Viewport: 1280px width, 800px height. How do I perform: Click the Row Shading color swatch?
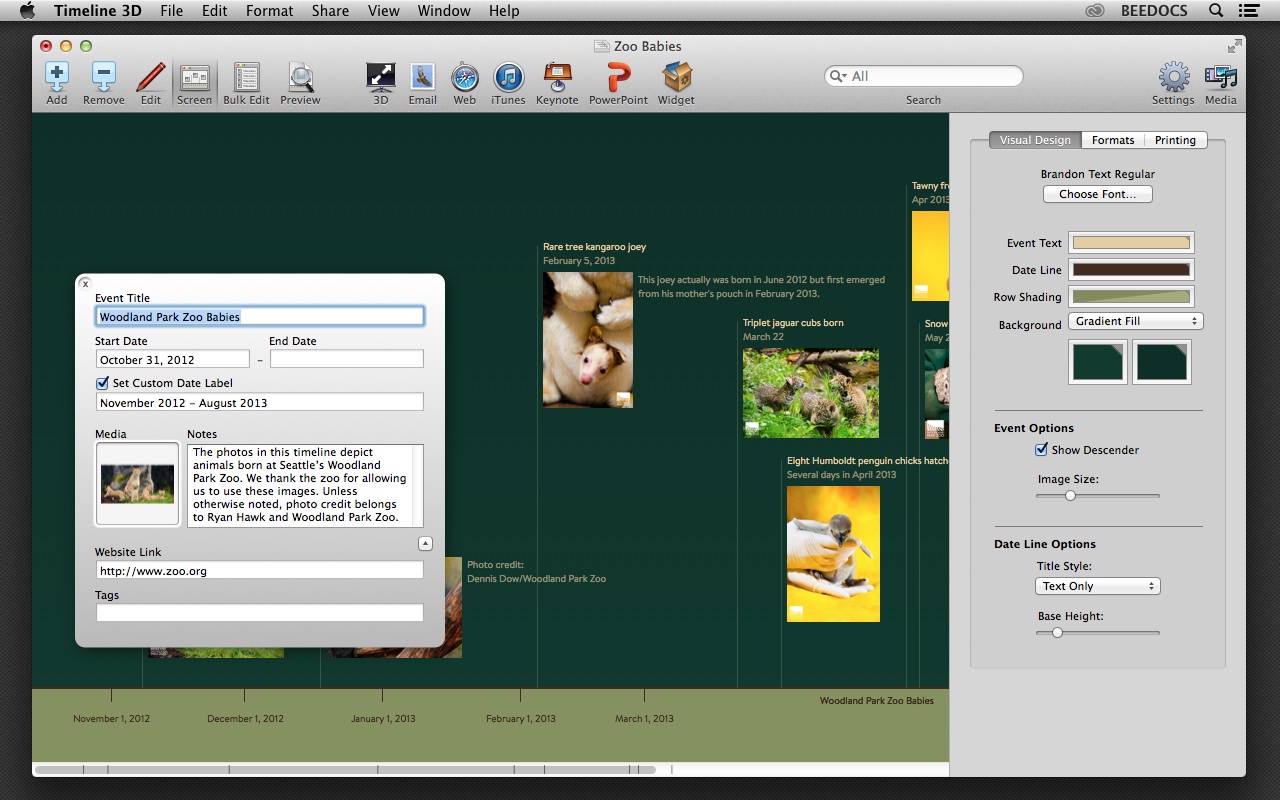[x=1131, y=297]
